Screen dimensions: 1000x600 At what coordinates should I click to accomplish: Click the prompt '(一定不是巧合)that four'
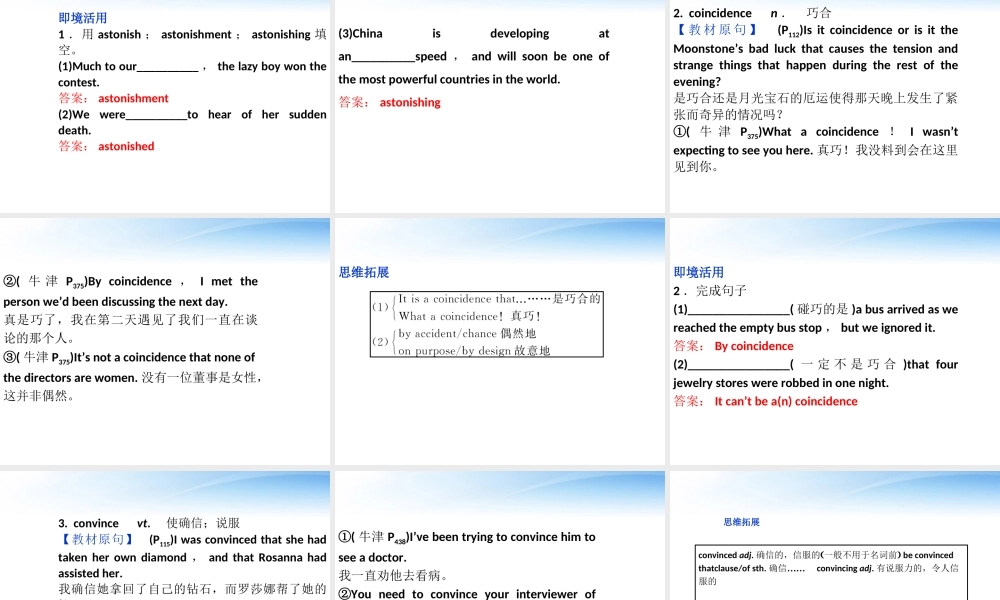pos(874,364)
